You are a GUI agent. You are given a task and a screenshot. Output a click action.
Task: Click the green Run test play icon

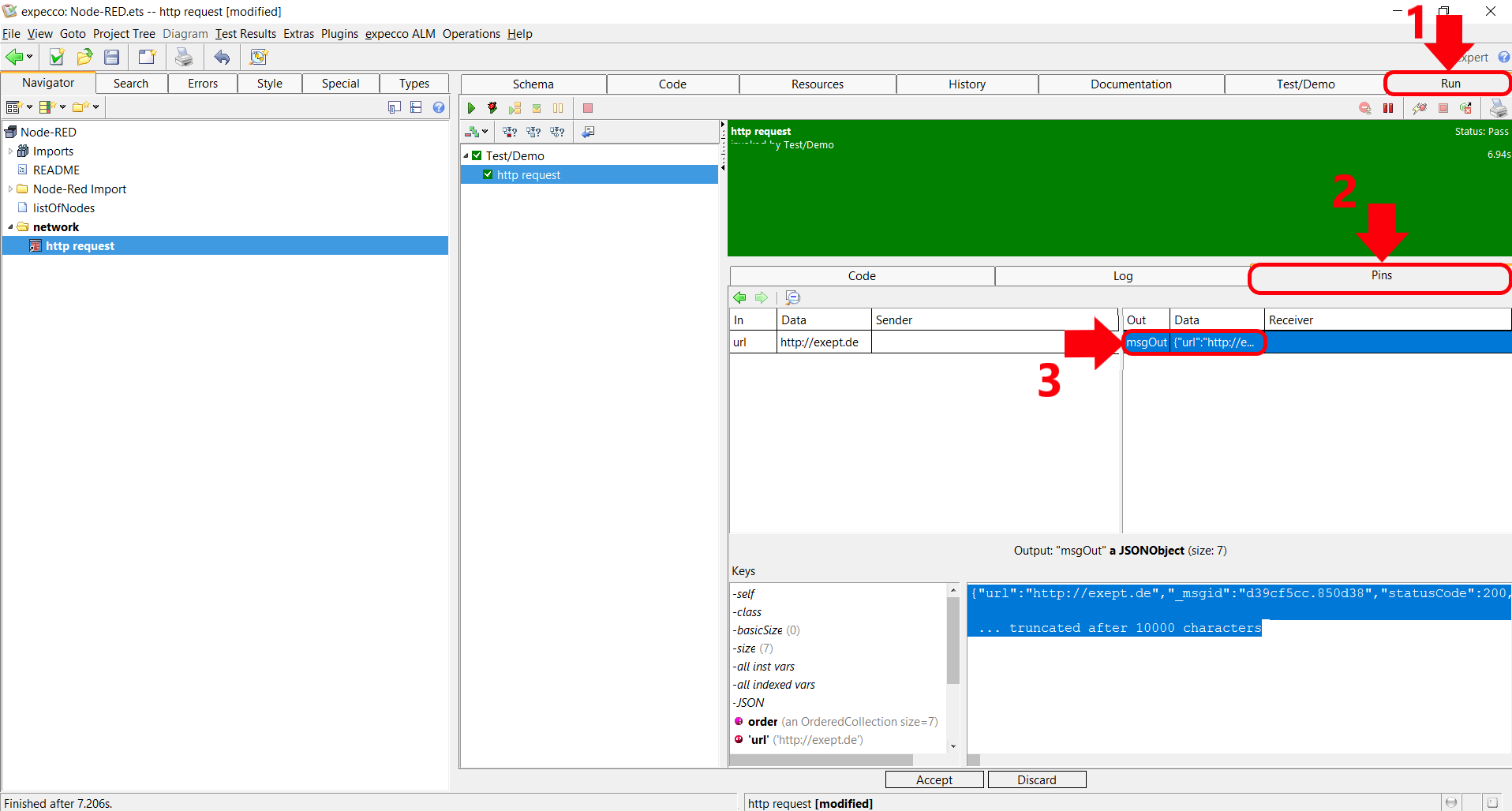(471, 108)
